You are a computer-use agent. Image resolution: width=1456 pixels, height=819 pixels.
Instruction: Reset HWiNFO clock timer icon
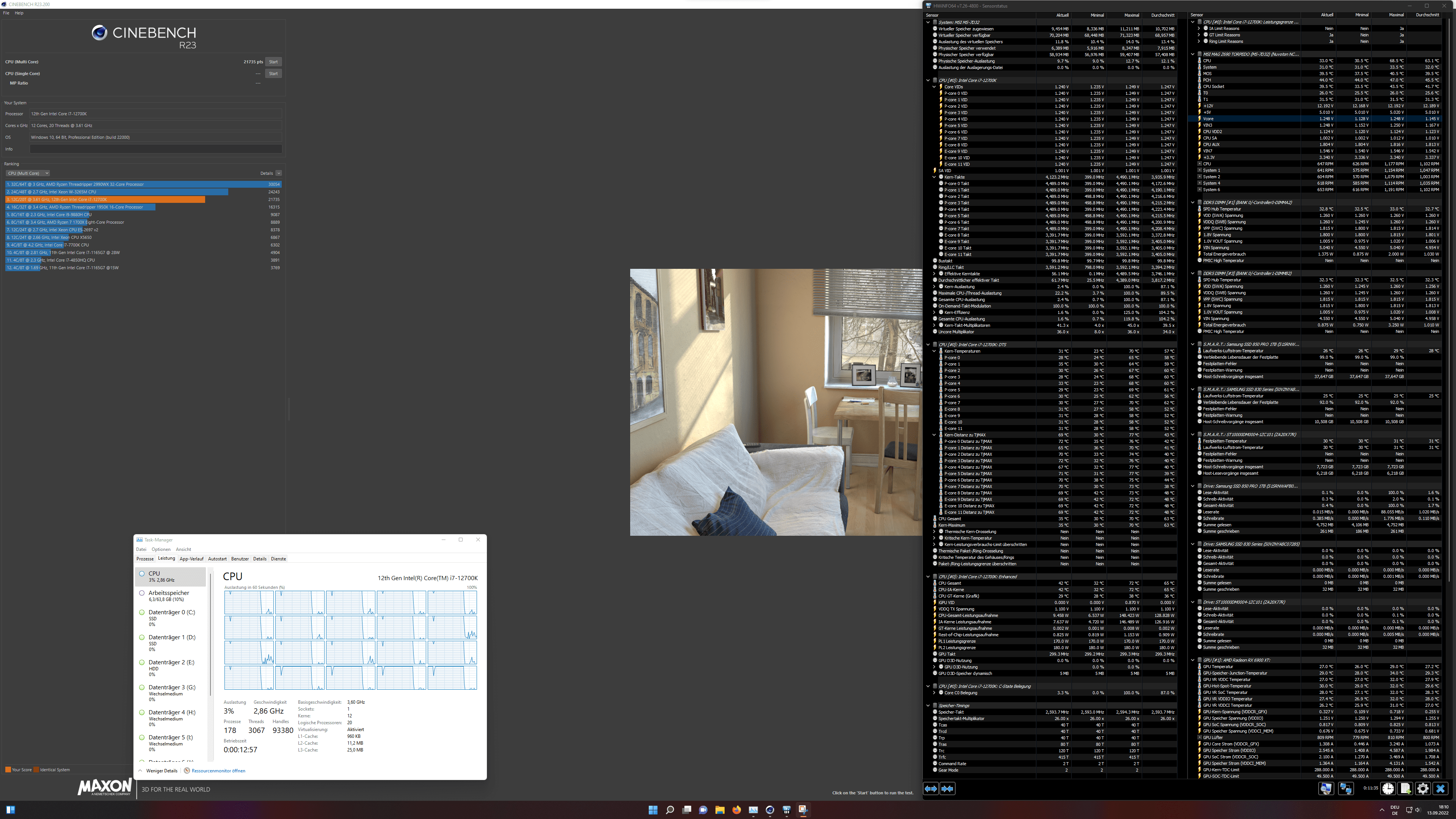[x=1388, y=789]
